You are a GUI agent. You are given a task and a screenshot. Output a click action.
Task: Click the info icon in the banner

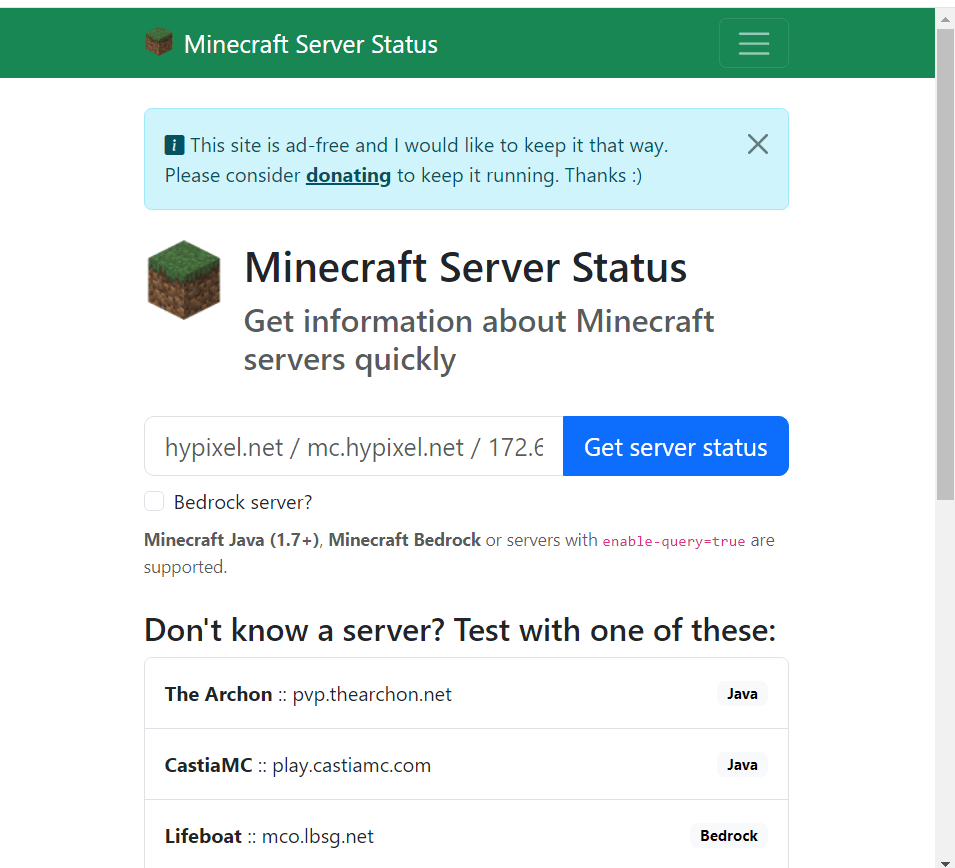(174, 145)
